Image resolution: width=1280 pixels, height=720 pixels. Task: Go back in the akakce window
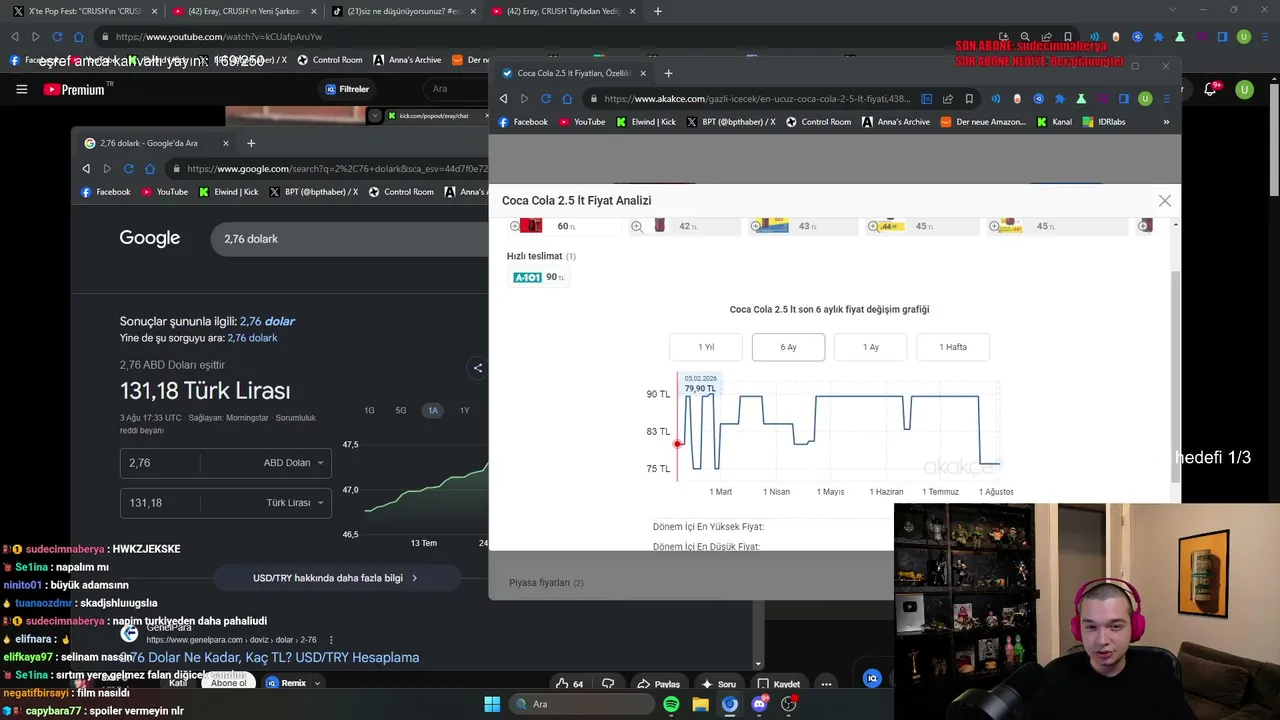click(x=503, y=99)
